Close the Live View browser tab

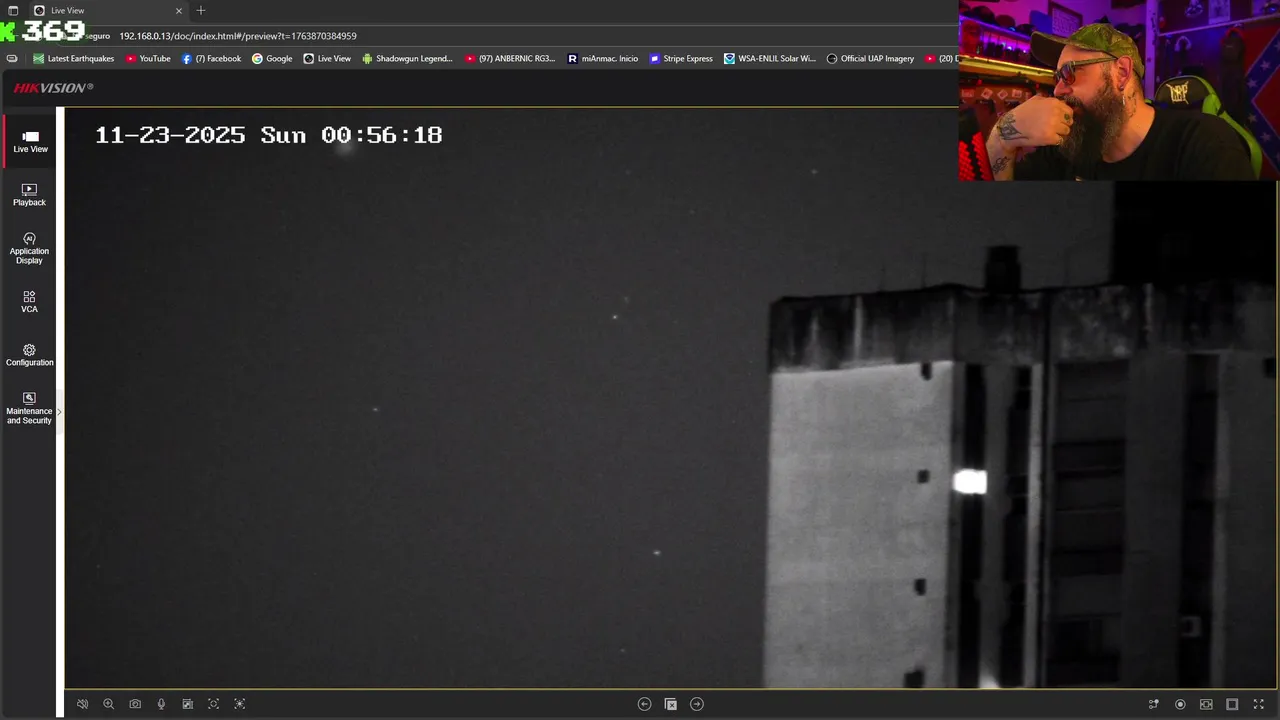tap(179, 11)
